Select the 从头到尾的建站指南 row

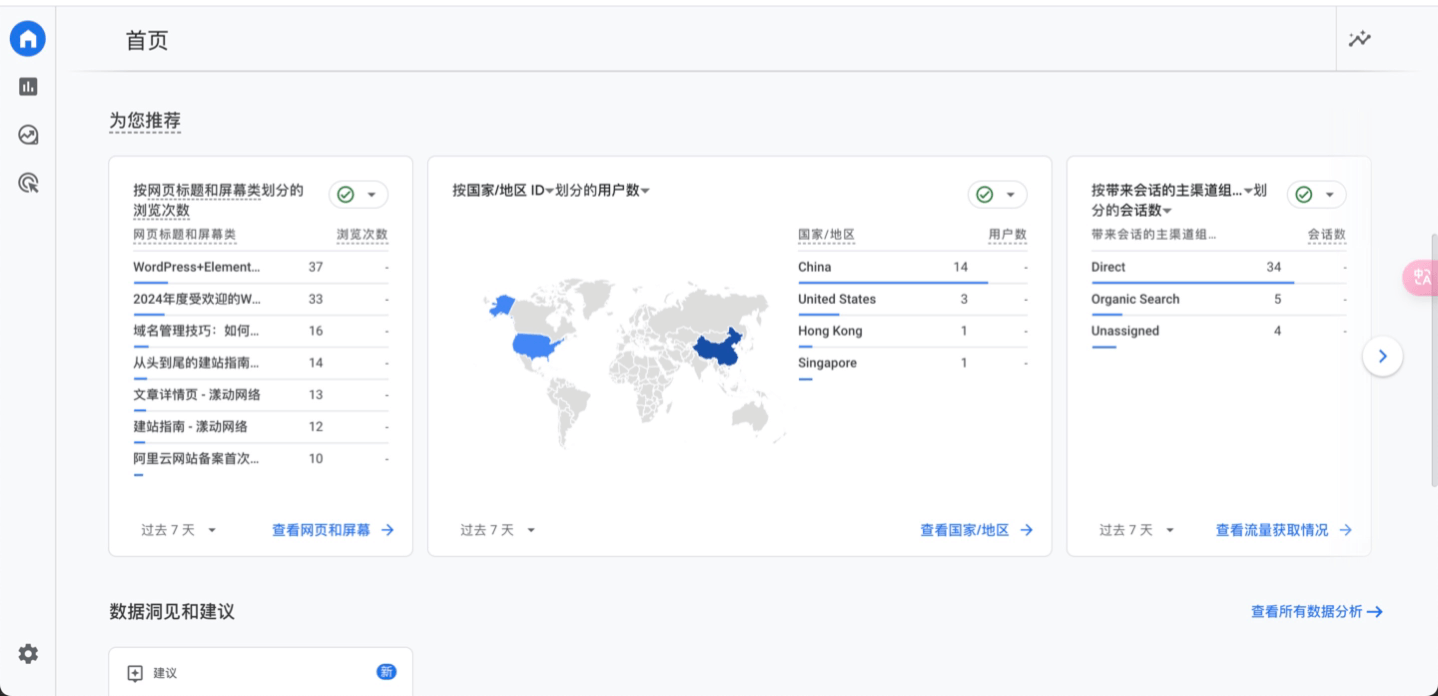[261, 364]
